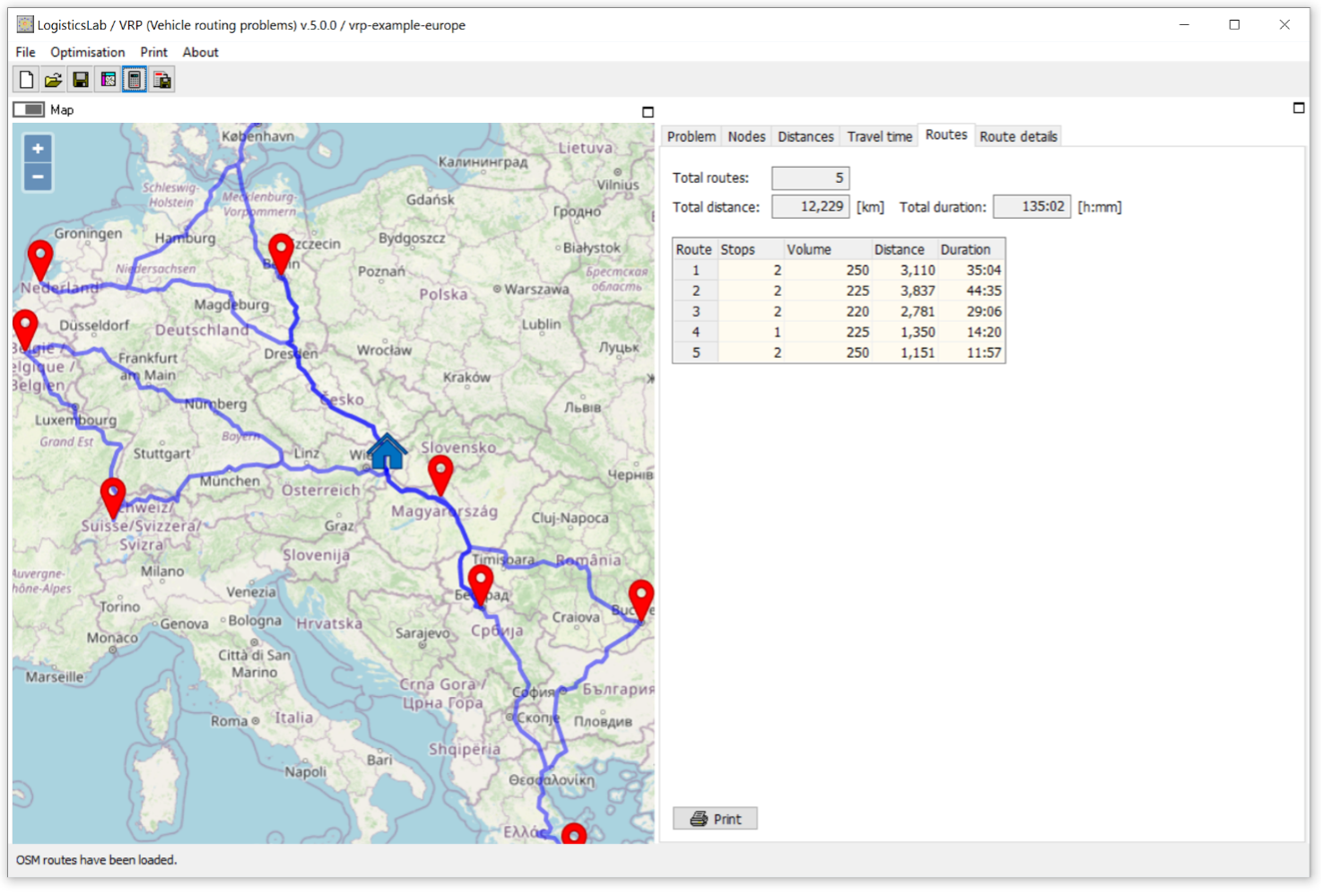The image size is (1323, 896).
Task: Switch to the Route details tab
Action: coord(1018,136)
